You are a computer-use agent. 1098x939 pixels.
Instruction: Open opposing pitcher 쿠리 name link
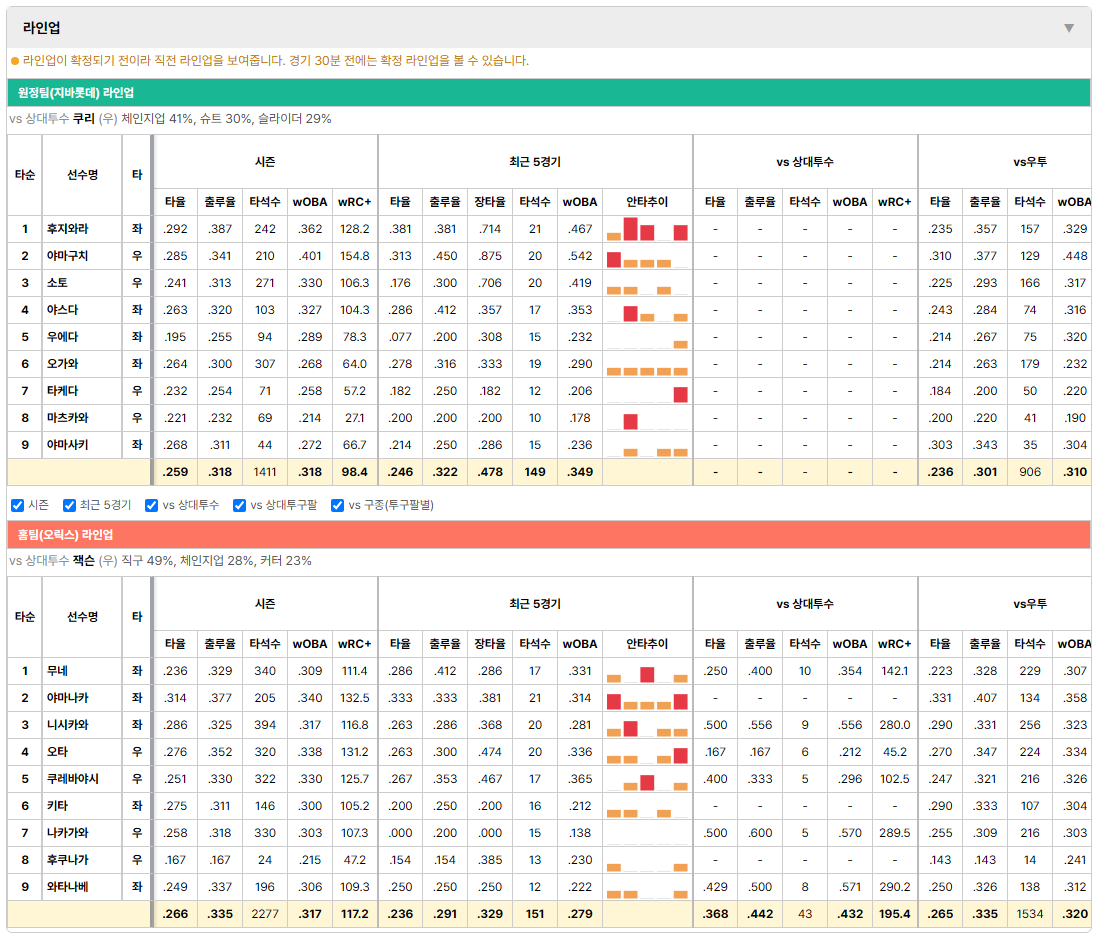tap(83, 119)
